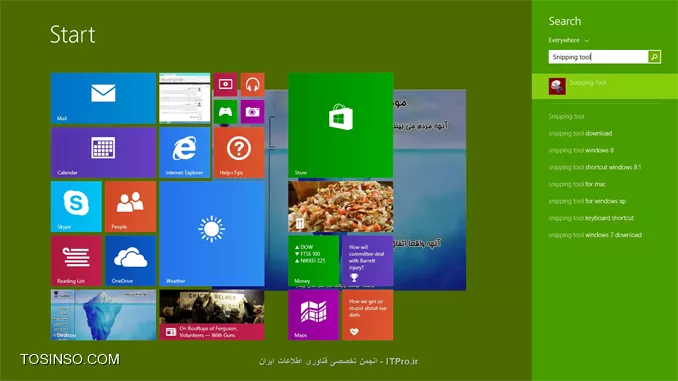This screenshot has width=678, height=381.
Task: Open the News tile about Ferguson
Action: [212, 315]
